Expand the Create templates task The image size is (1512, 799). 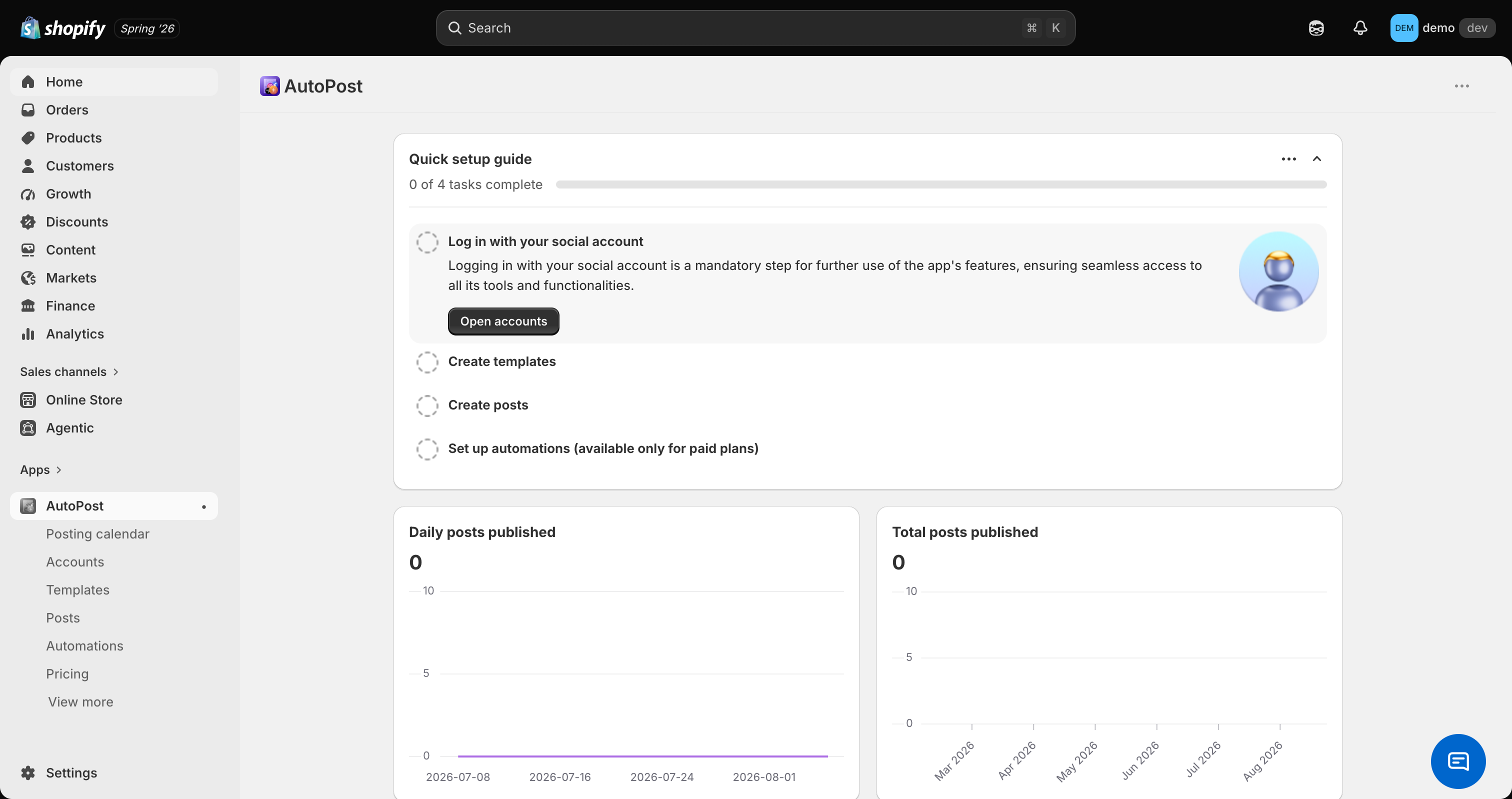502,361
